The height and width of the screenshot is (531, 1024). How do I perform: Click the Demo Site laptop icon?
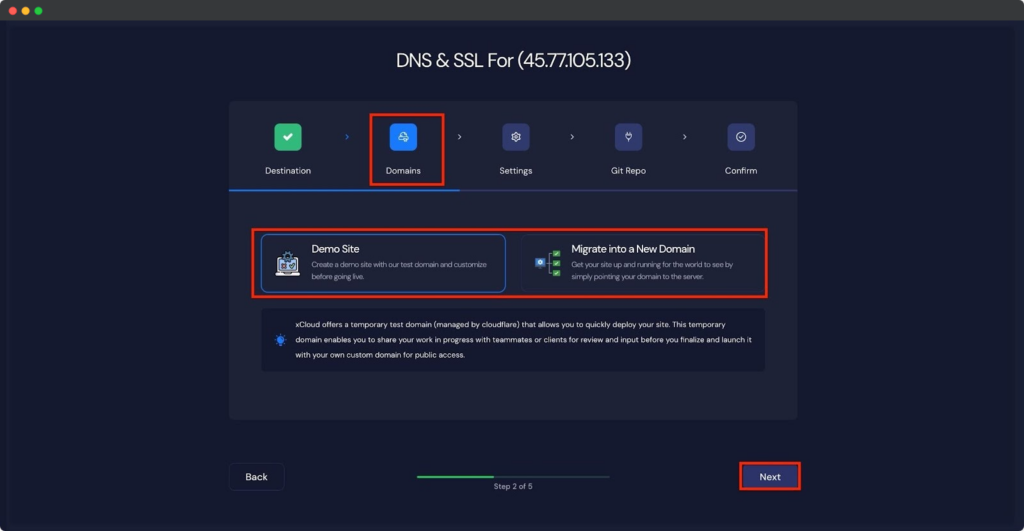coord(287,263)
